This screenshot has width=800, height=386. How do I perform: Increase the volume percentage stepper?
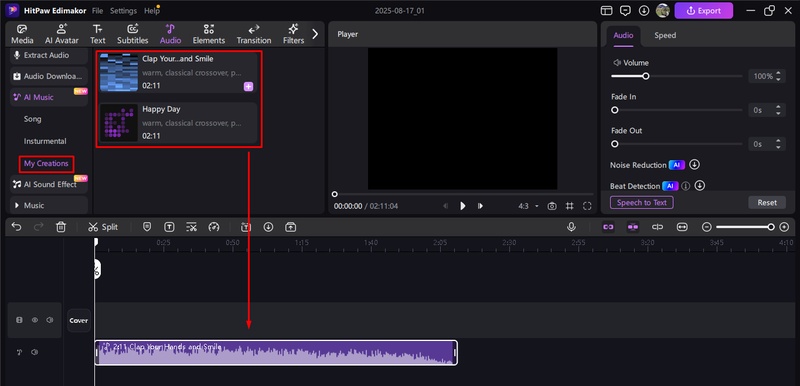[778, 73]
